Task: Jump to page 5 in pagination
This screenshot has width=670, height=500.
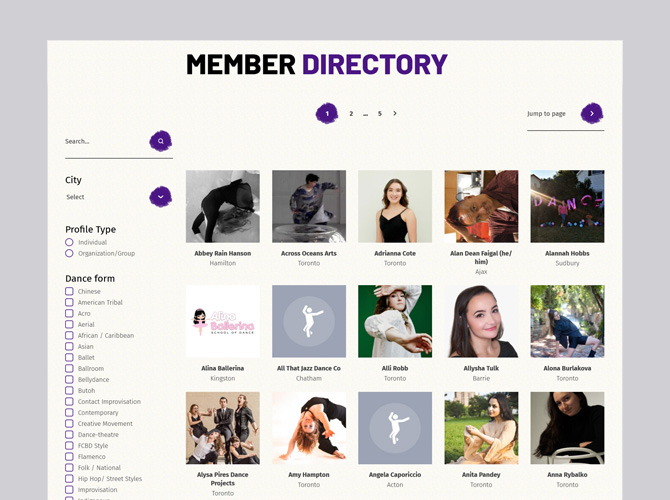Action: [x=379, y=114]
